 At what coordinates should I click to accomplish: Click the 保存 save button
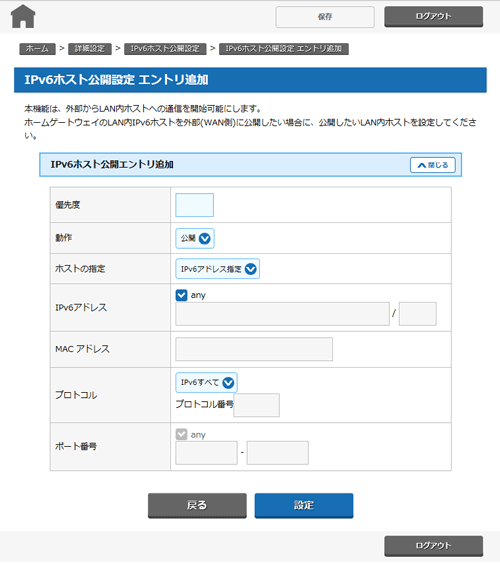pyautogui.click(x=325, y=17)
